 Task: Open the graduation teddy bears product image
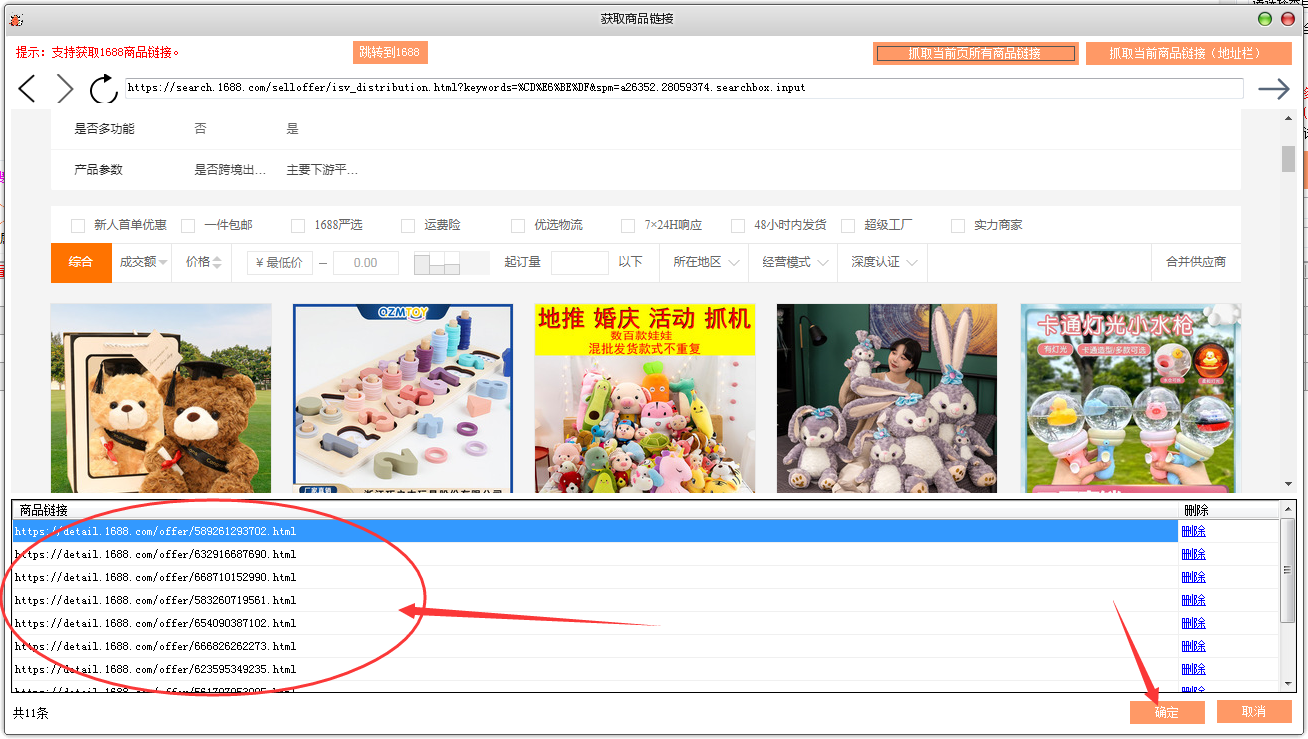(161, 398)
